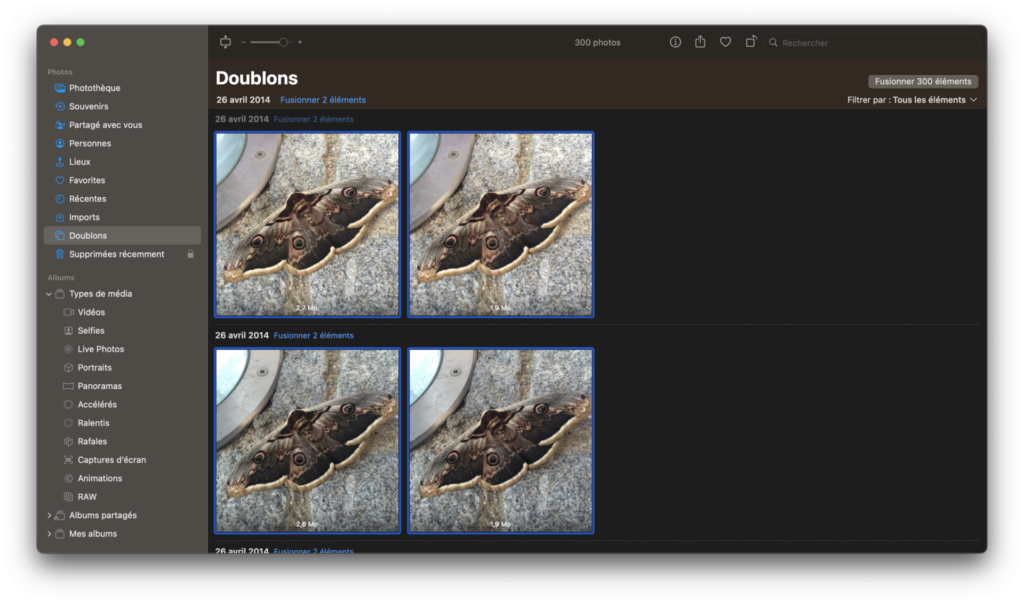
Task: Click Fusionner 2 éléments above second photo pair
Action: (x=313, y=336)
